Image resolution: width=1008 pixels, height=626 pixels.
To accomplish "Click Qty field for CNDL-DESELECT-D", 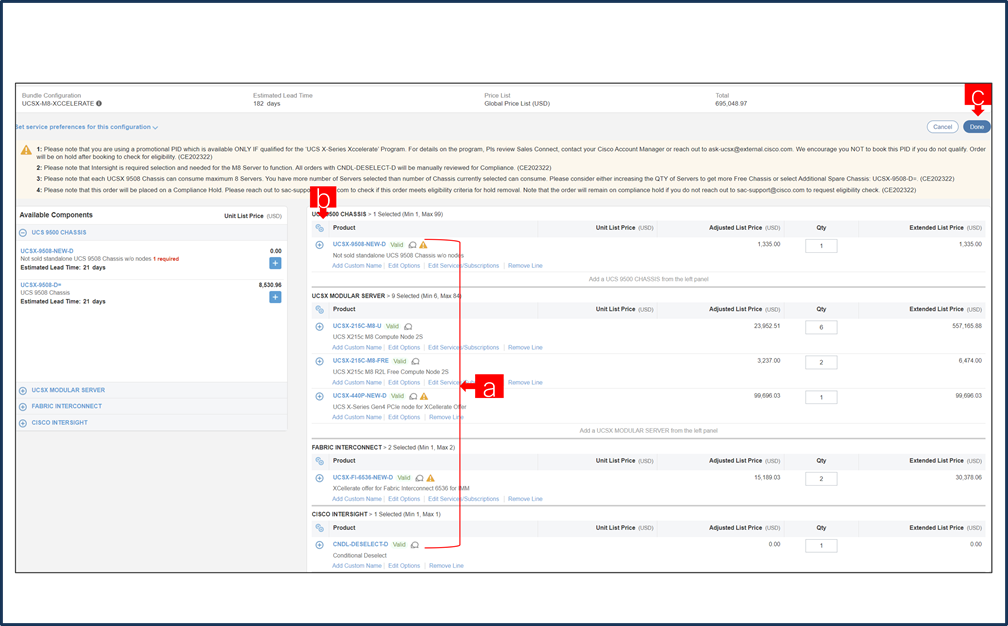I will (821, 546).
